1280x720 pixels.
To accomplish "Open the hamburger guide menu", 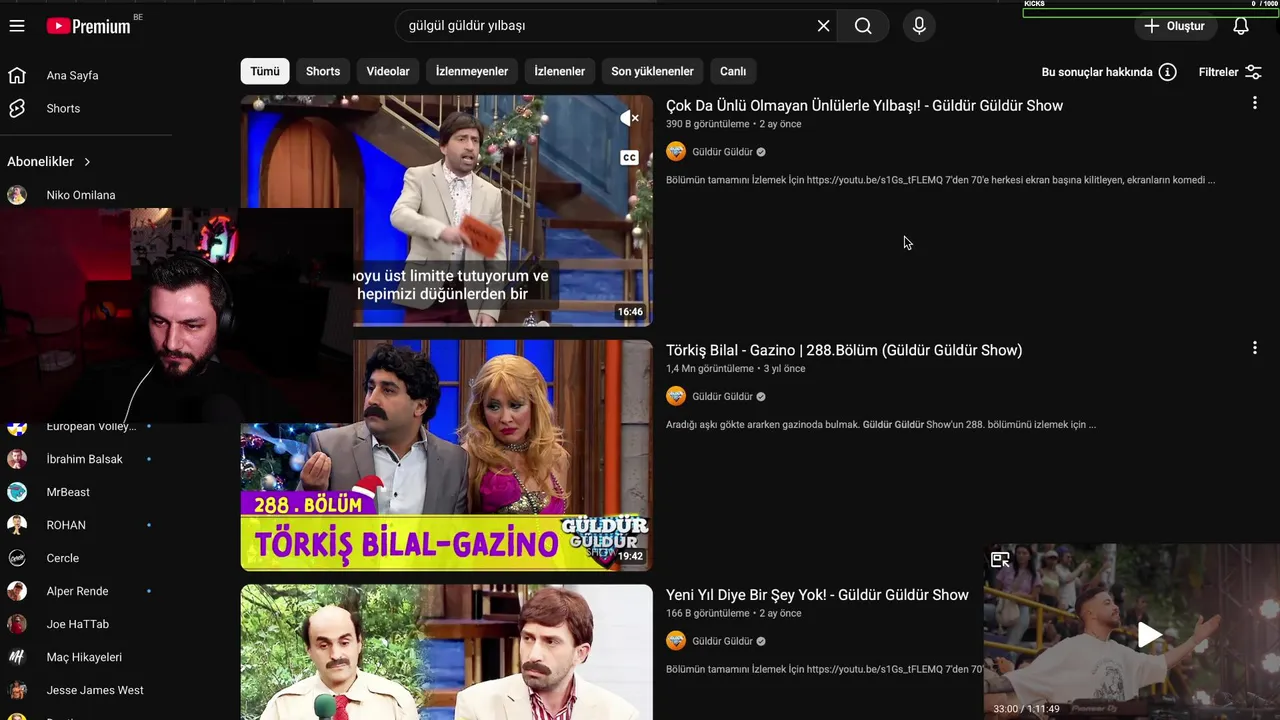I will pos(17,26).
